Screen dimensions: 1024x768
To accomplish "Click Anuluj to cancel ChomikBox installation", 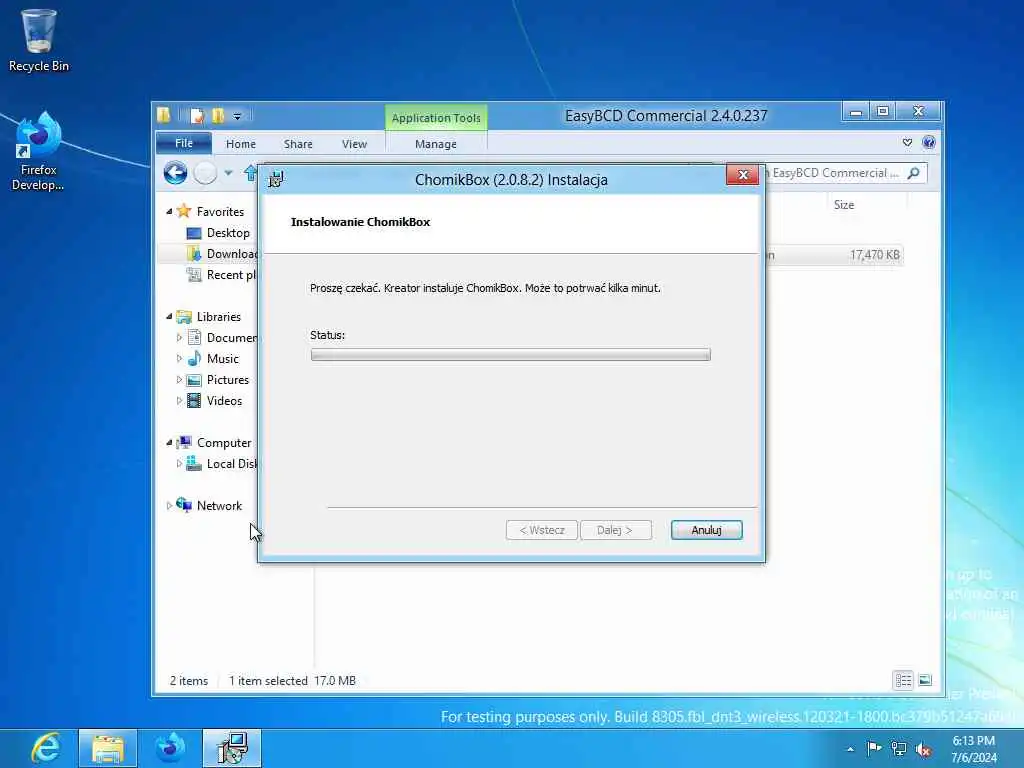I will (707, 530).
